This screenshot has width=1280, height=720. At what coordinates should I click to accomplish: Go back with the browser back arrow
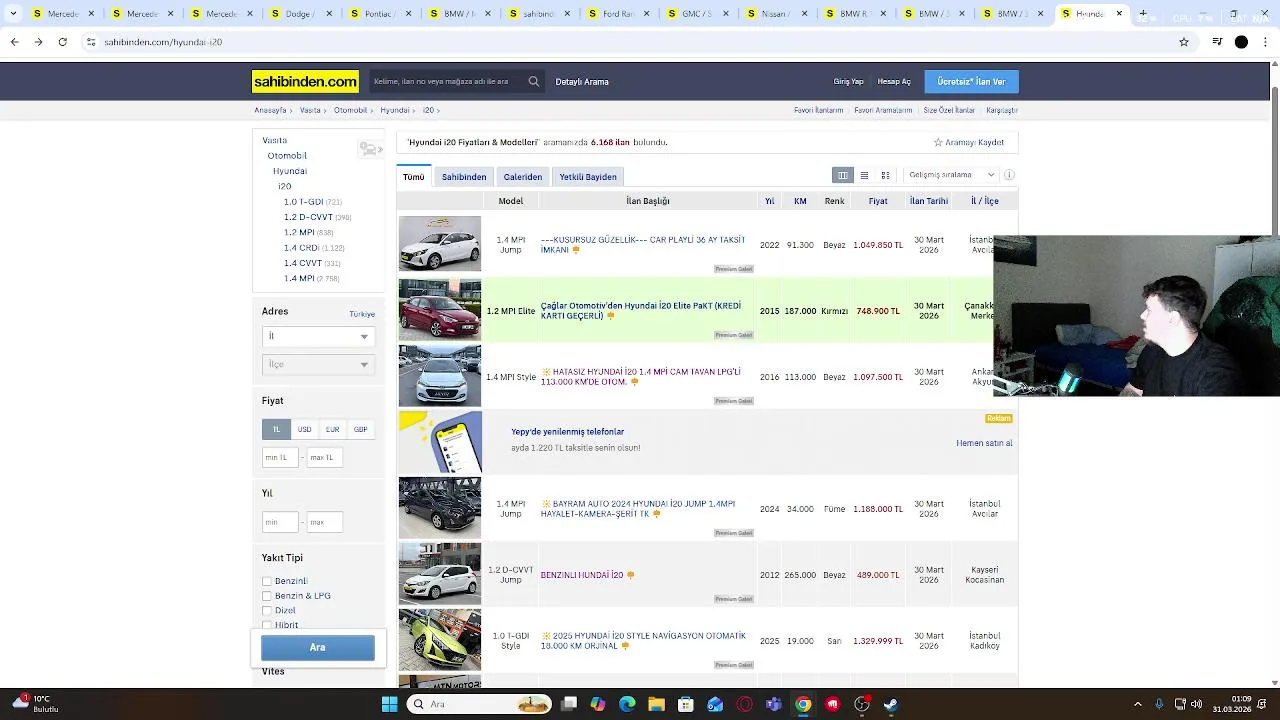(x=14, y=42)
